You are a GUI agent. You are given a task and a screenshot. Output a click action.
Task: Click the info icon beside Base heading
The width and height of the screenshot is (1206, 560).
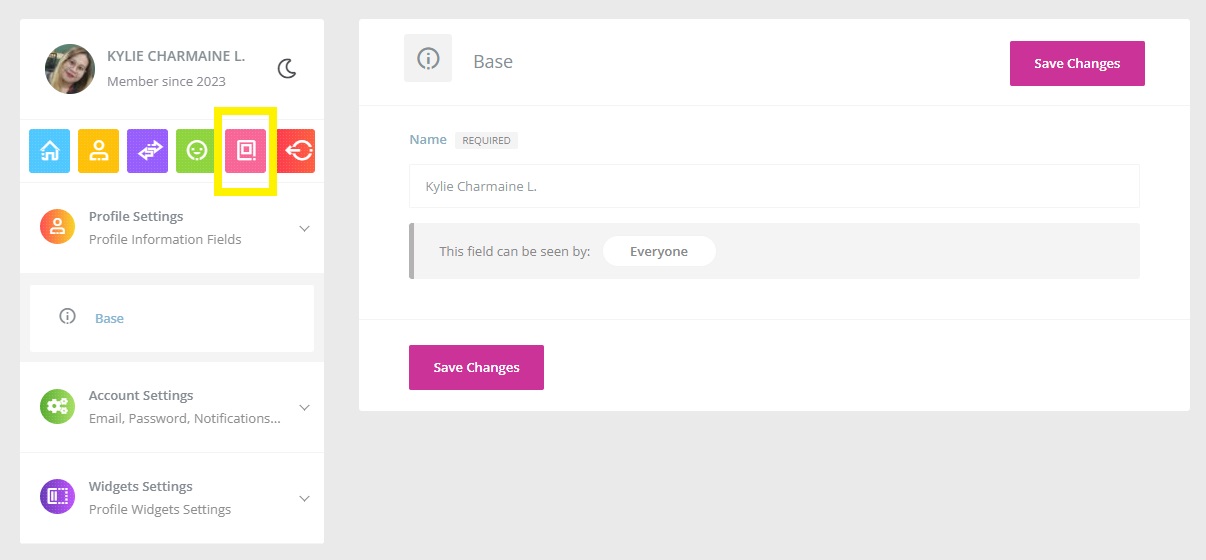coord(428,59)
